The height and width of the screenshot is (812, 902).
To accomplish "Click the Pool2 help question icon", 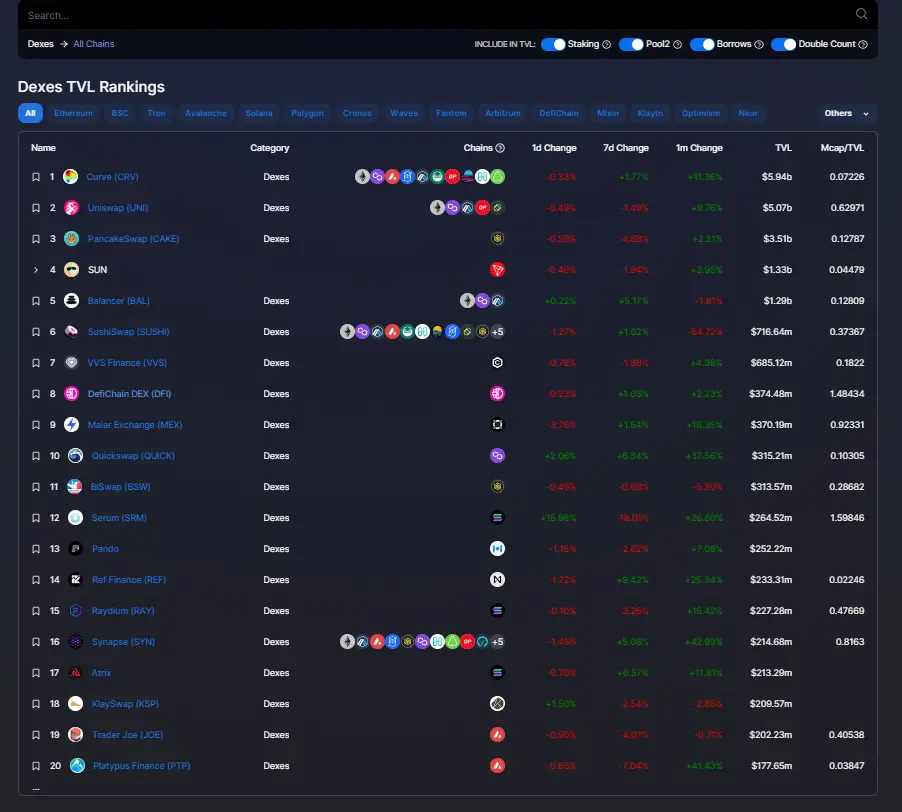I will 677,44.
